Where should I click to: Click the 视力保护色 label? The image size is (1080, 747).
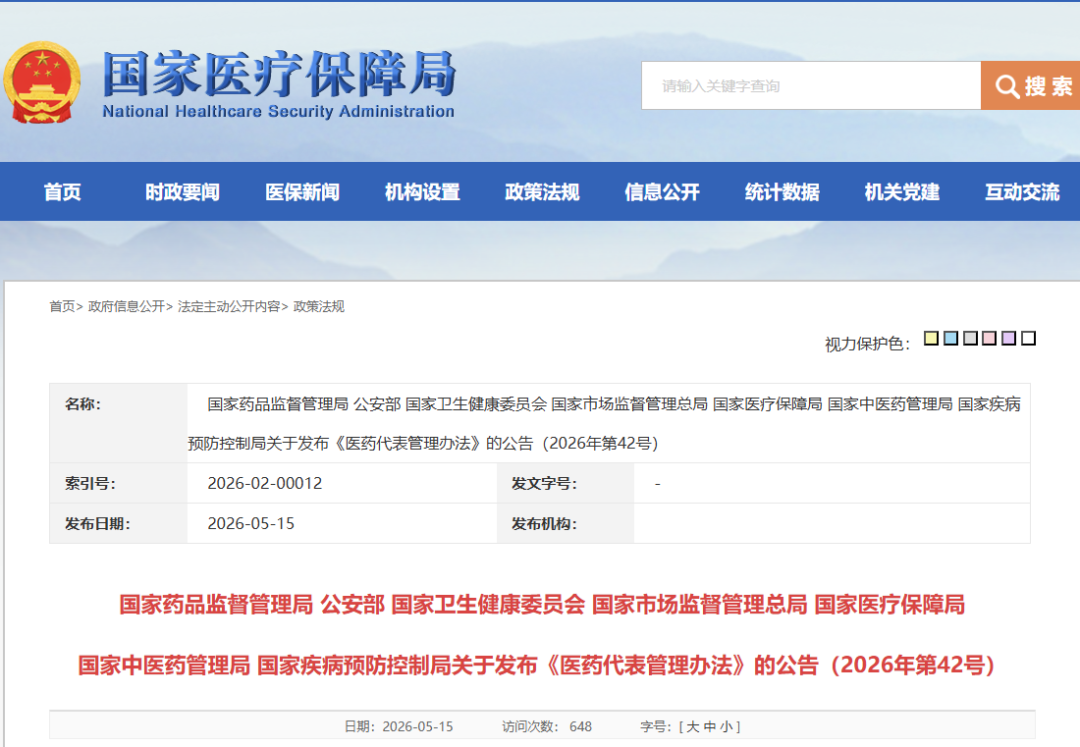coord(867,344)
